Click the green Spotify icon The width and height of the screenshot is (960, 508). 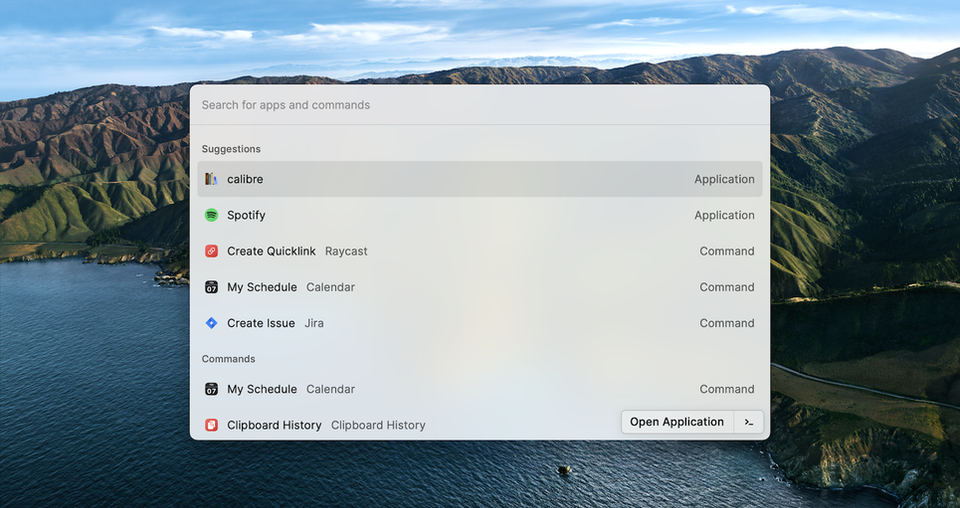pyautogui.click(x=211, y=215)
